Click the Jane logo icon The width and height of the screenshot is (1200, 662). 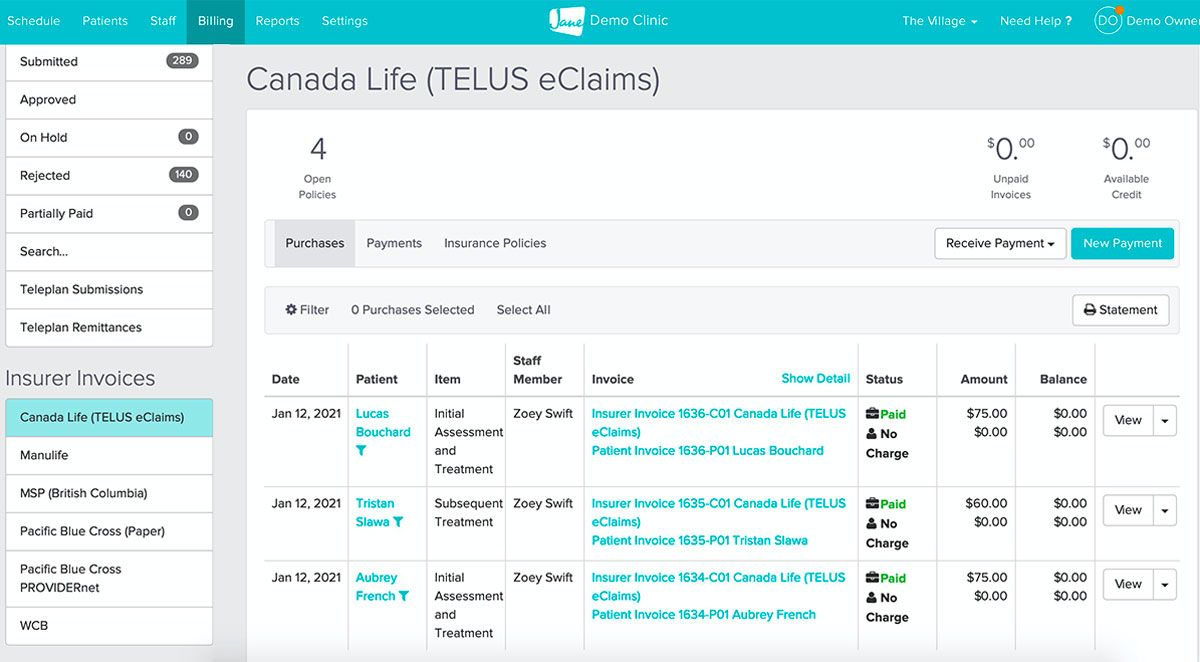(566, 20)
